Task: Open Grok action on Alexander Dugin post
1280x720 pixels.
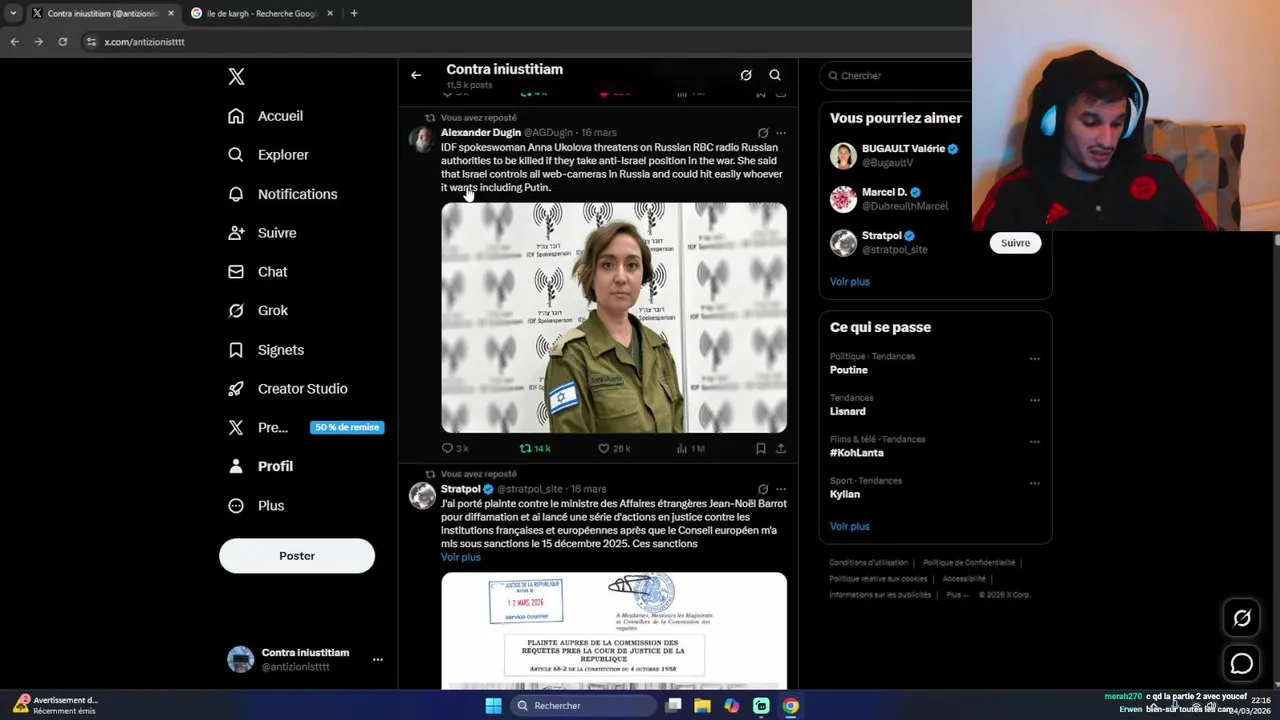Action: (x=763, y=133)
